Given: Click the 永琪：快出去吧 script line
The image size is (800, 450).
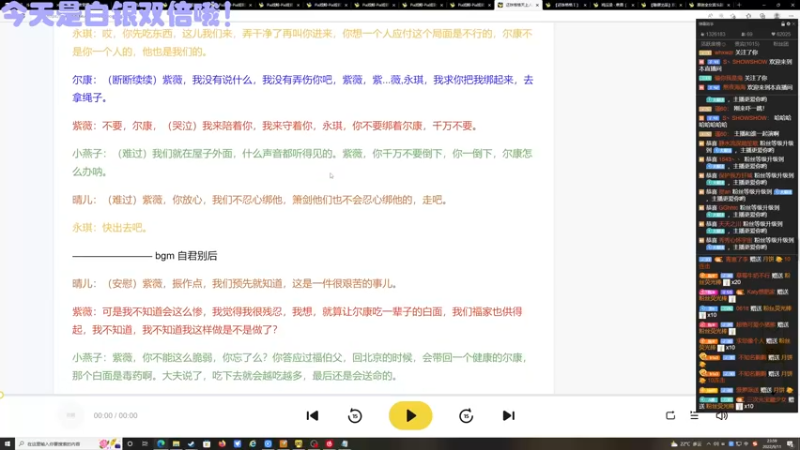Looking at the screenshot, I should (110, 228).
